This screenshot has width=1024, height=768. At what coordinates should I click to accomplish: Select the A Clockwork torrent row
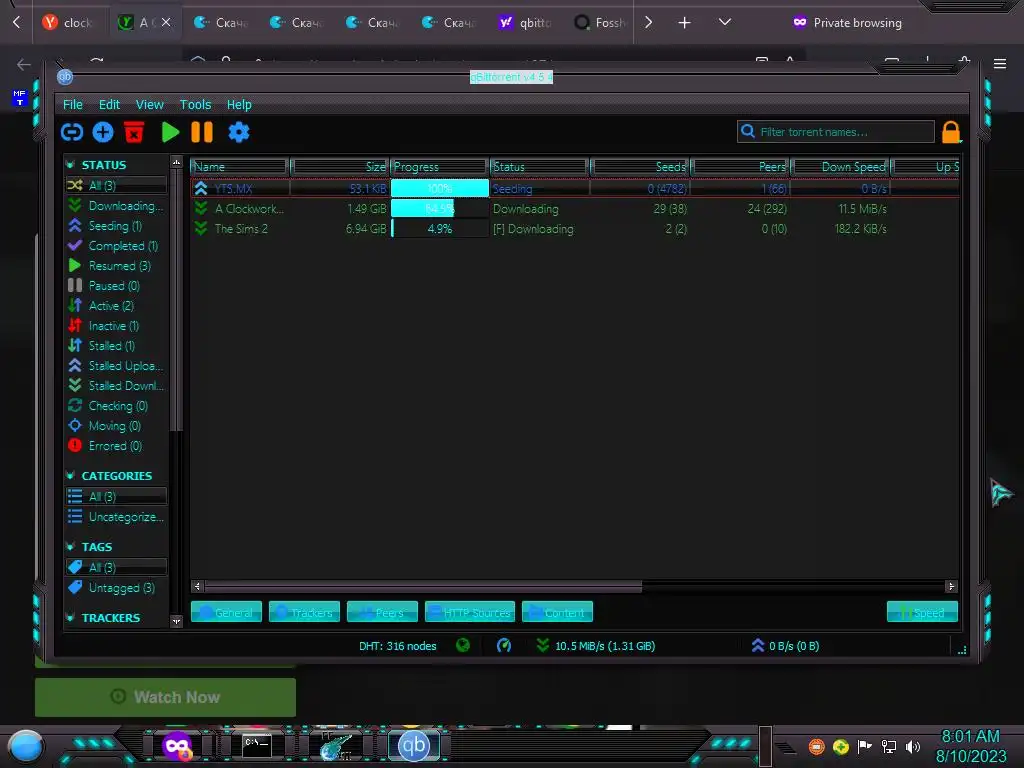[x=575, y=209]
